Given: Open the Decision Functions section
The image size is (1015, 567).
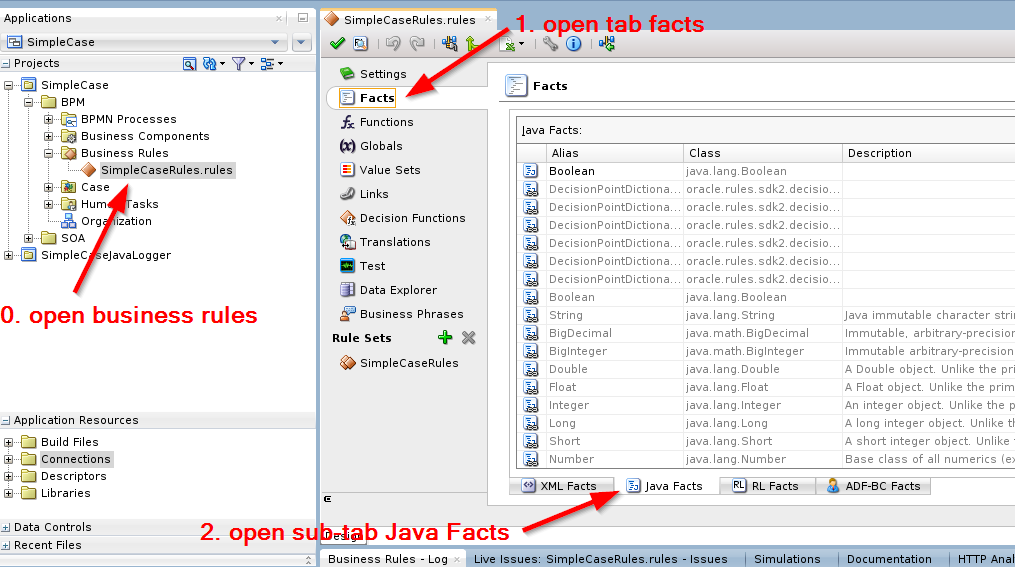Looking at the screenshot, I should pyautogui.click(x=412, y=218).
